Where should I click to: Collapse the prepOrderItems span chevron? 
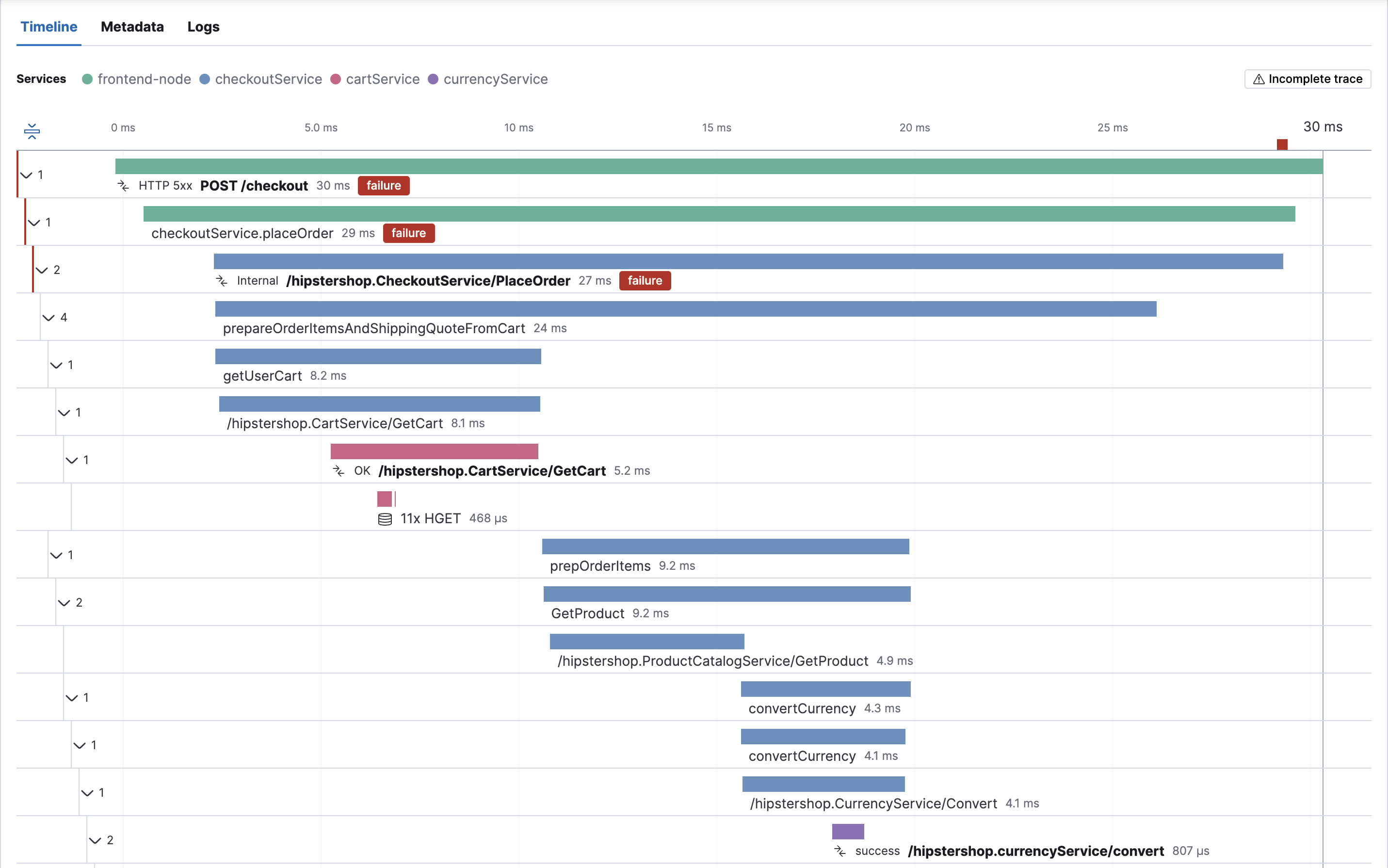coord(56,555)
